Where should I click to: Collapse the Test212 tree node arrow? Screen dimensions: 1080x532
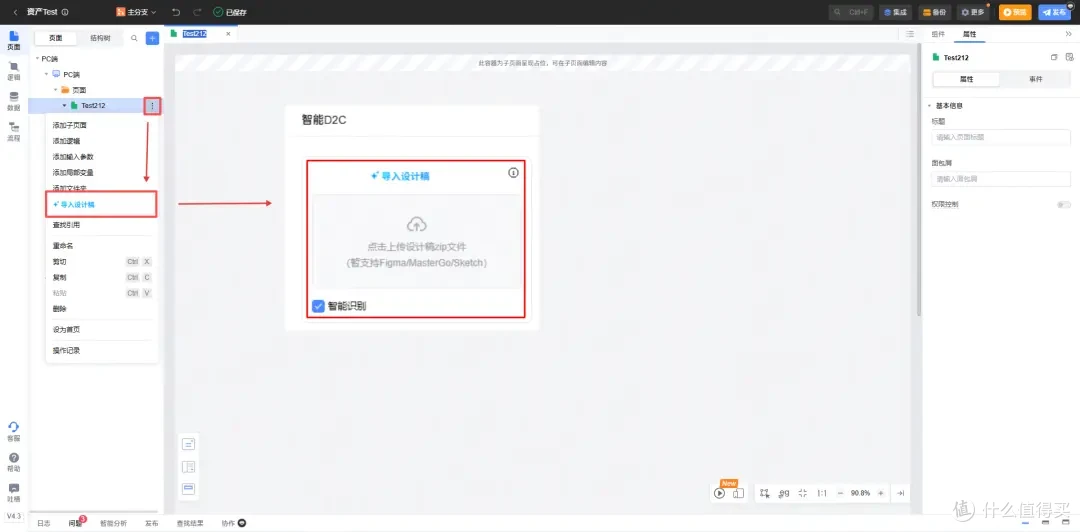64,105
